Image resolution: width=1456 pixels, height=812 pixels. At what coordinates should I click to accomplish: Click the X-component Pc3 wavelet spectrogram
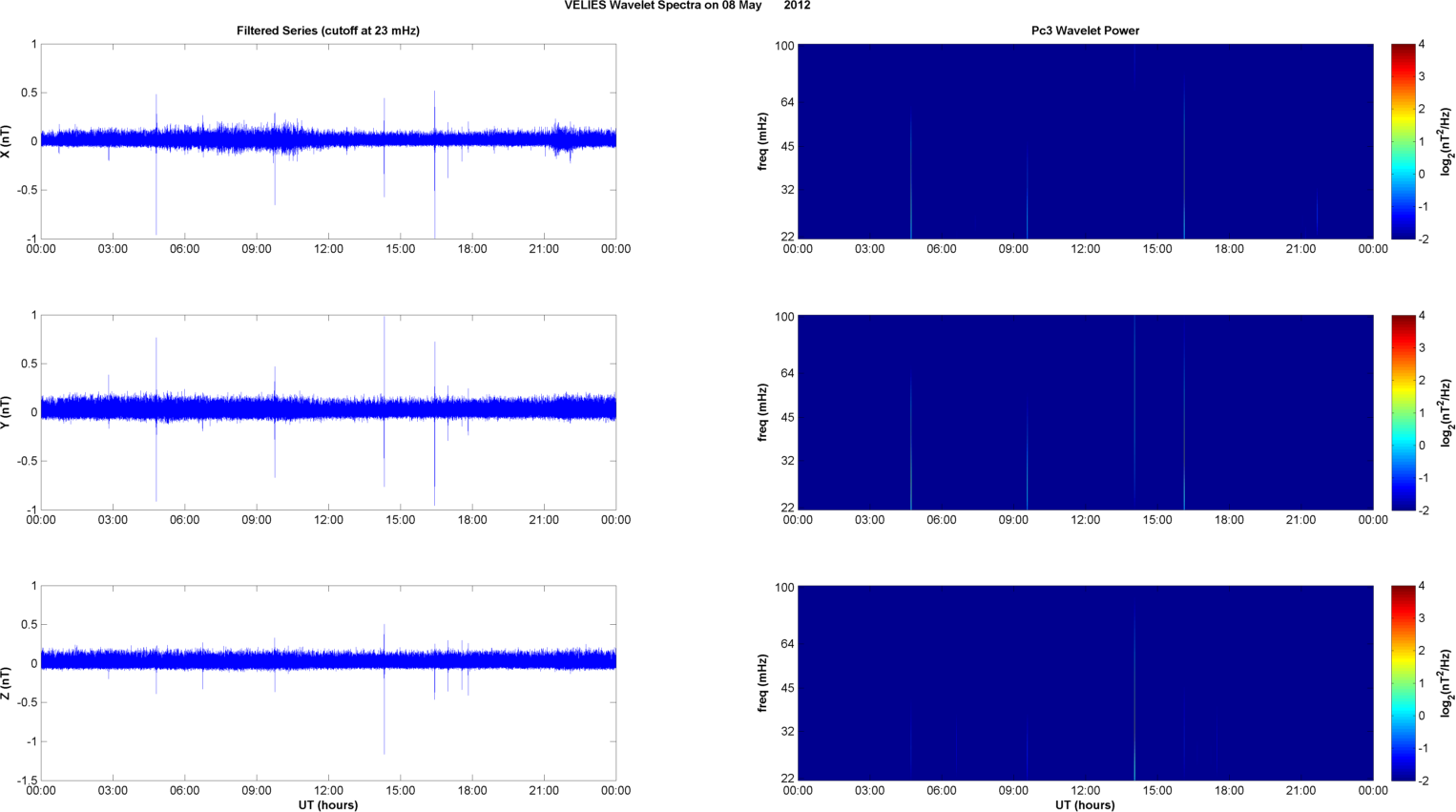(1085, 141)
